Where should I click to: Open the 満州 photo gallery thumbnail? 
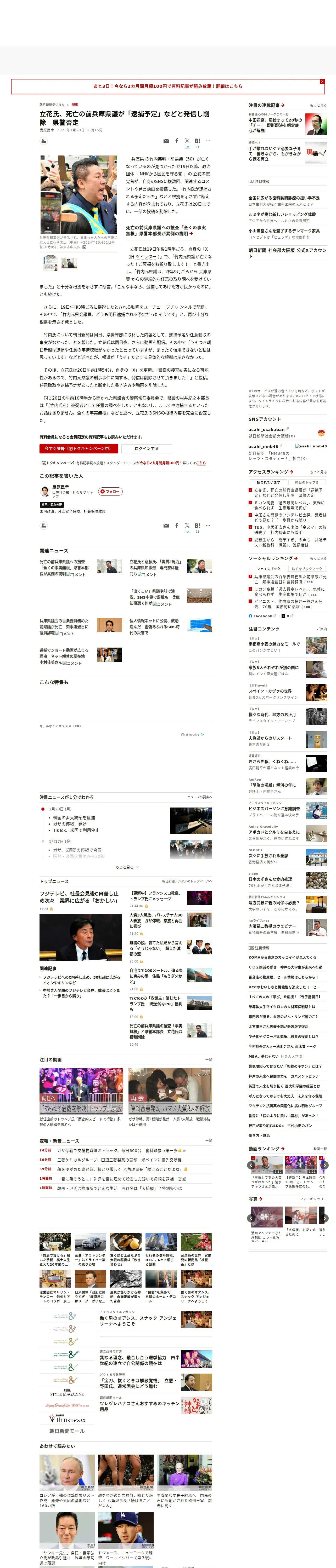(x=267, y=1217)
